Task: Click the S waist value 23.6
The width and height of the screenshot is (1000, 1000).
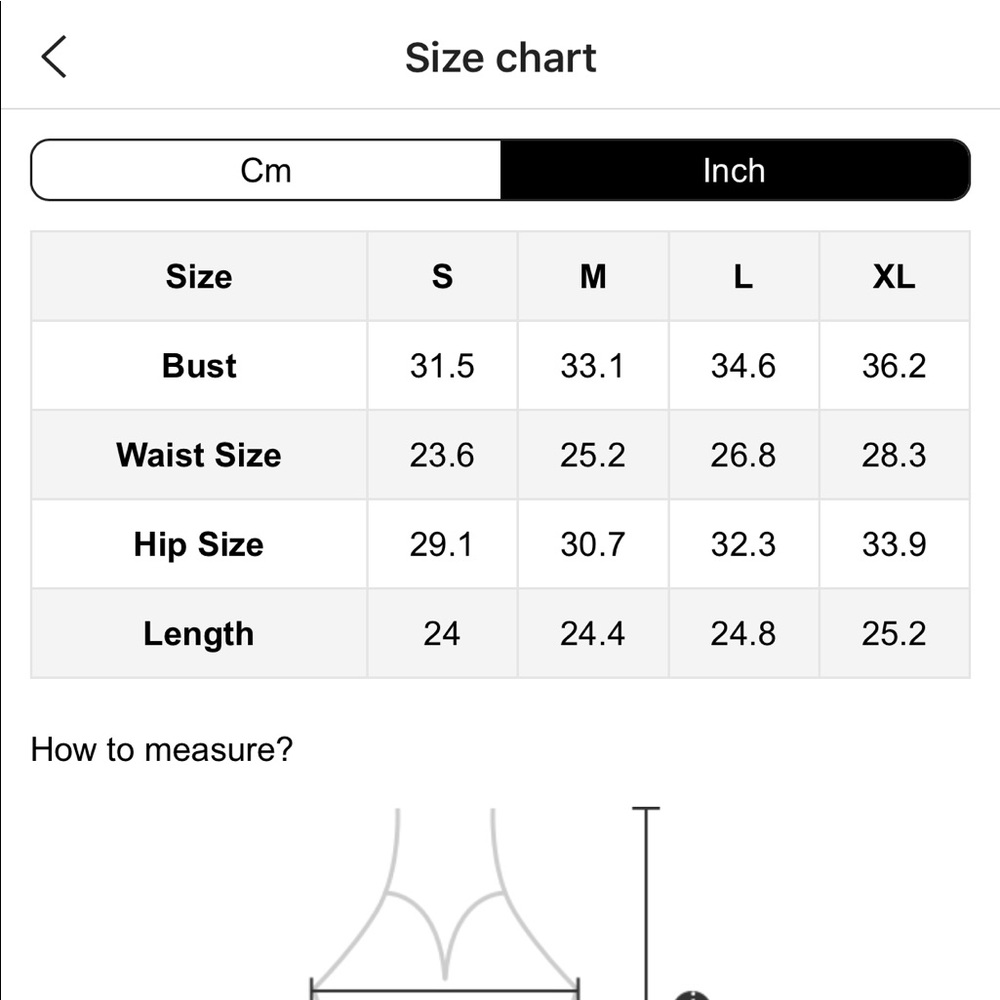Action: point(442,455)
